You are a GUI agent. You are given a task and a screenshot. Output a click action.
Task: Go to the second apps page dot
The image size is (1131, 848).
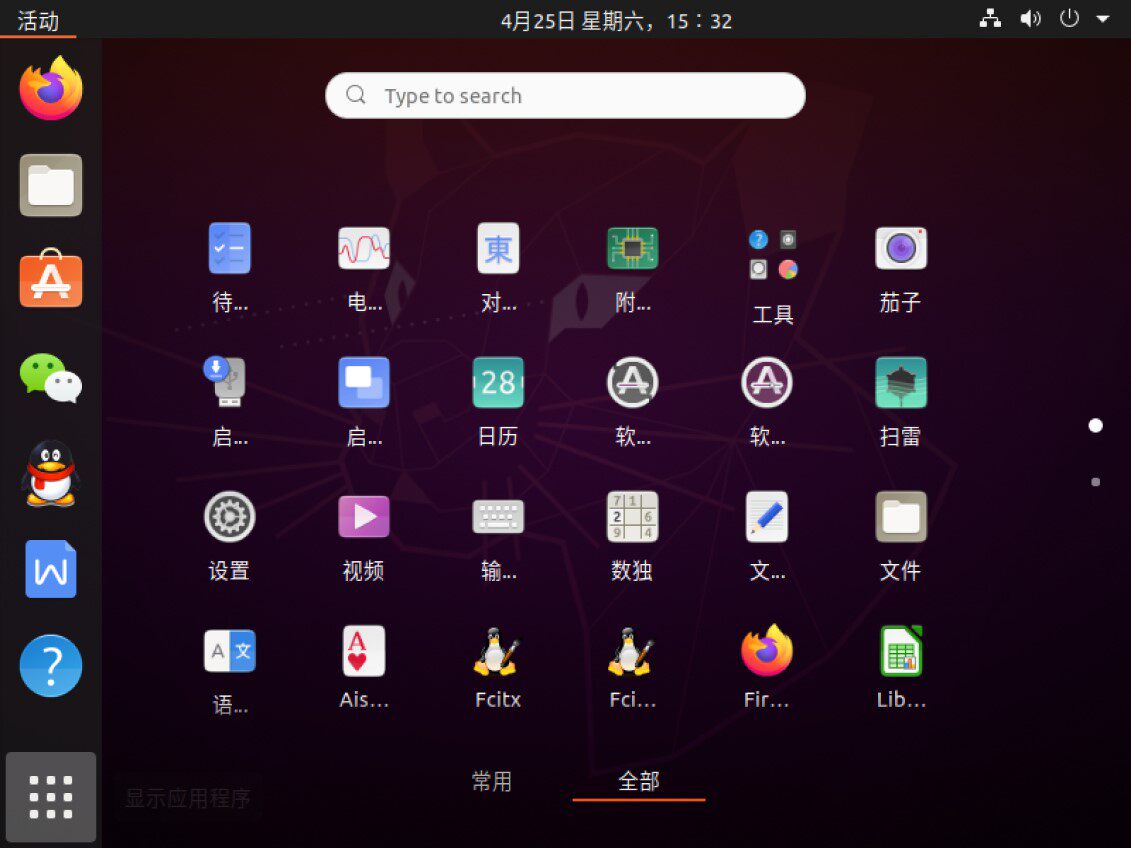point(1096,482)
